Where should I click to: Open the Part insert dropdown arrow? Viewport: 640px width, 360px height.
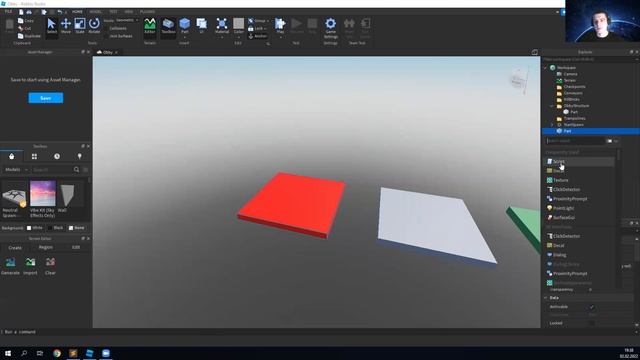(184, 37)
